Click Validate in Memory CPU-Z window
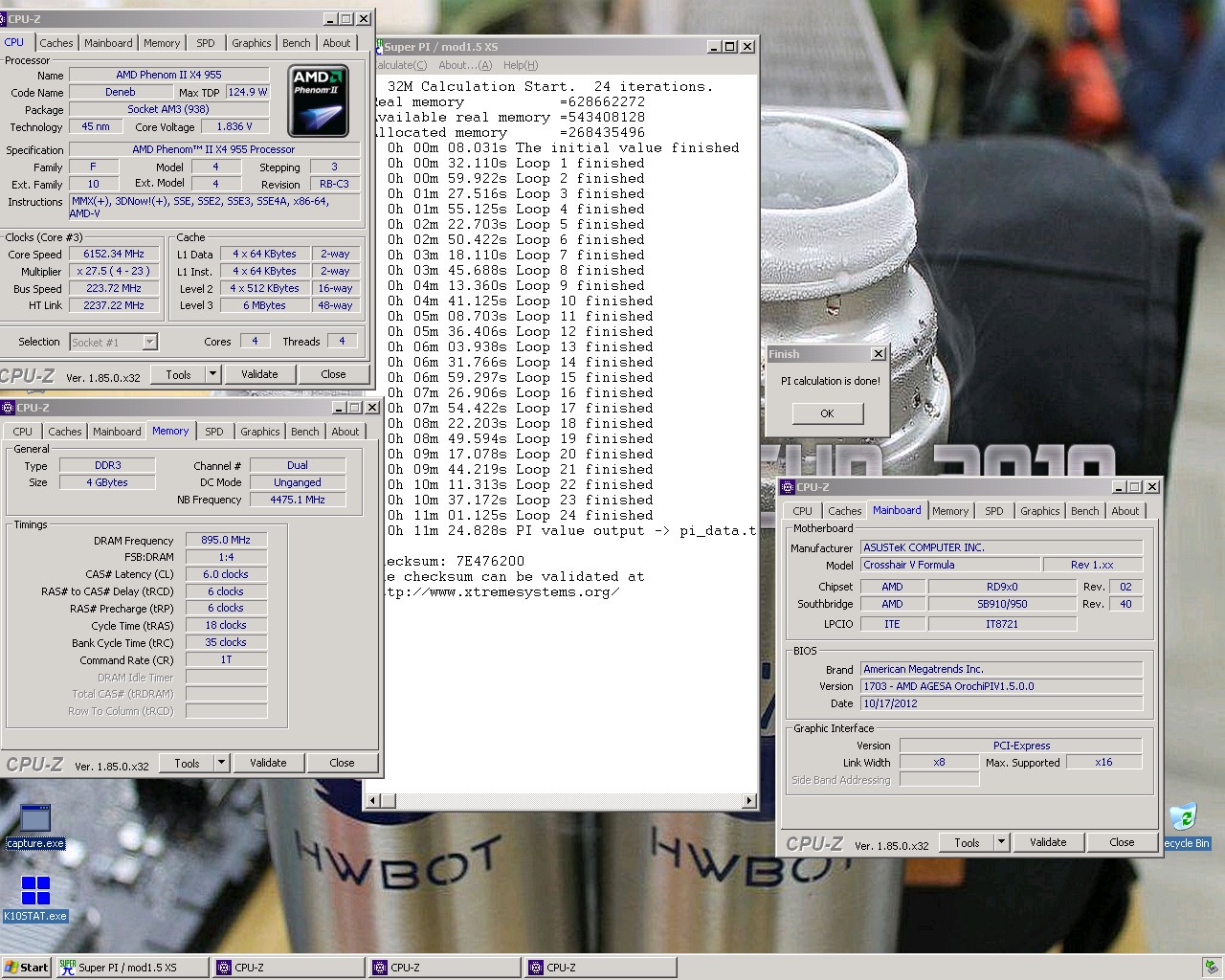1225x980 pixels. pyautogui.click(x=268, y=763)
